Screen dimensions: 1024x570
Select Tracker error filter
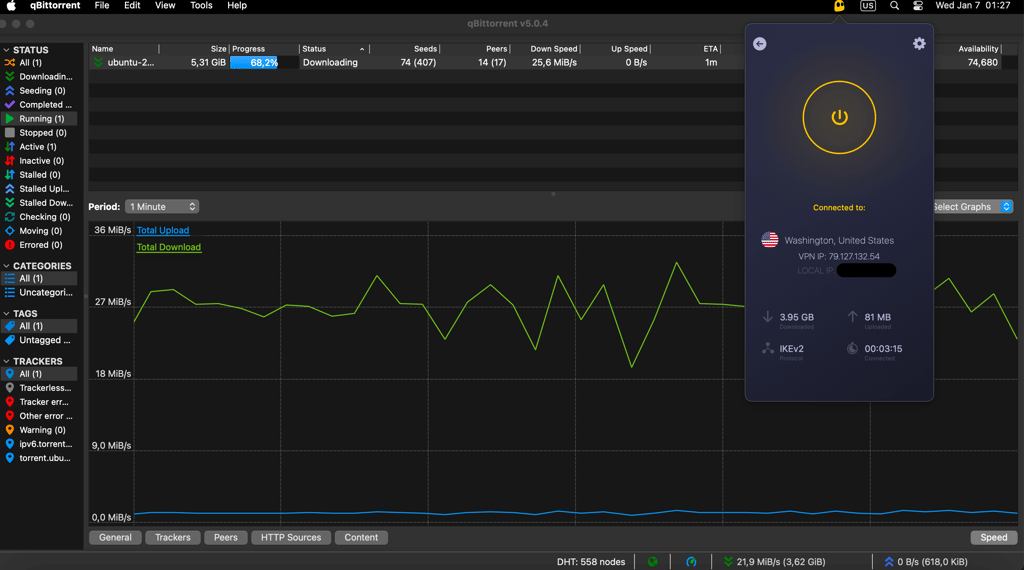39,402
